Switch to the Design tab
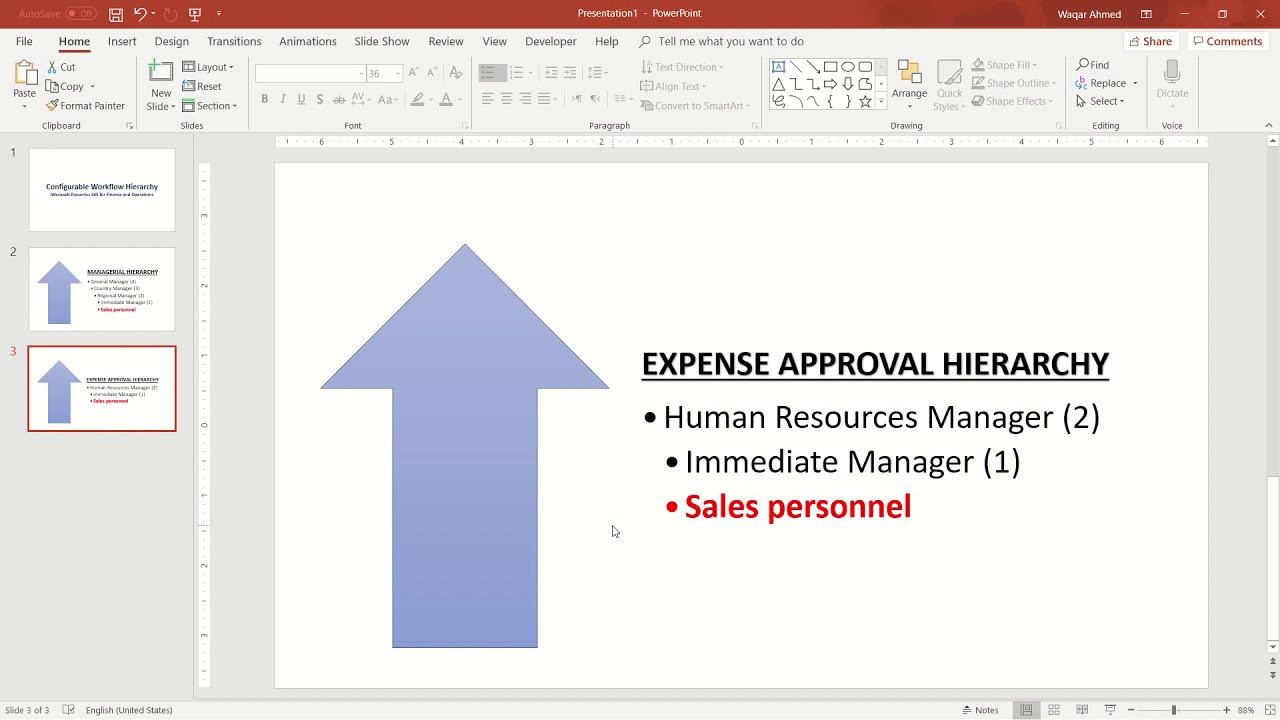 (171, 41)
